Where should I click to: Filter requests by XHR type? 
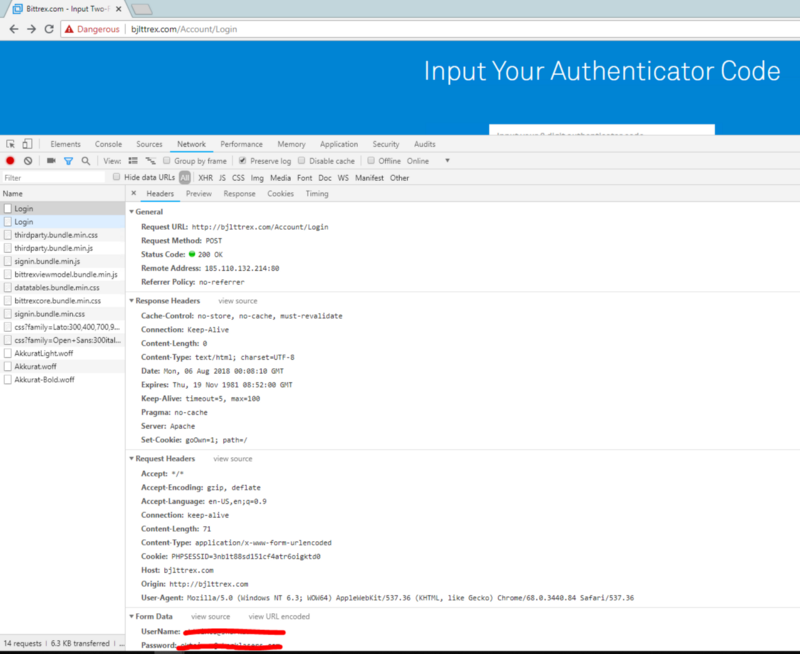(x=206, y=178)
